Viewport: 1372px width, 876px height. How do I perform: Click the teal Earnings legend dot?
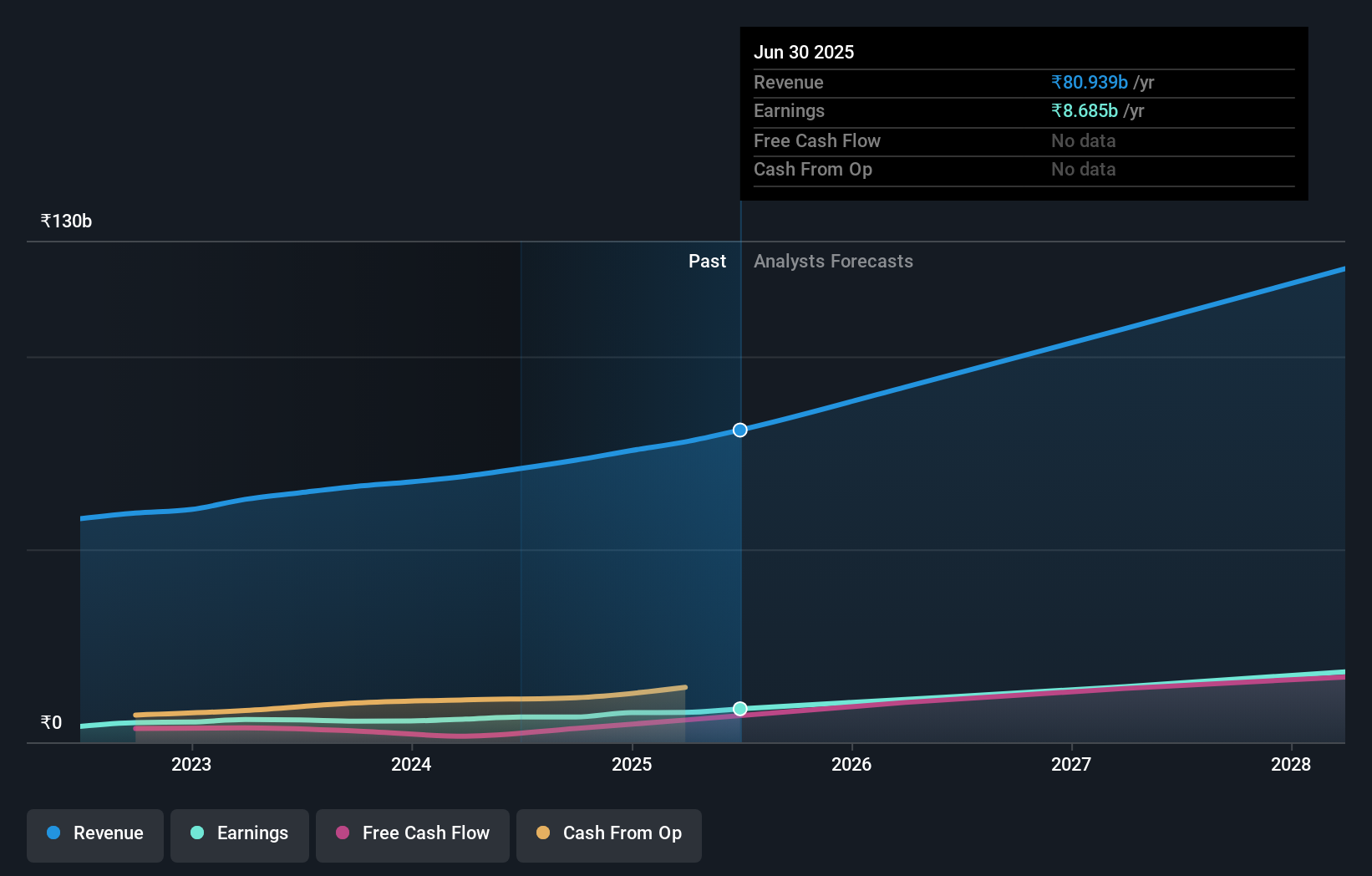196,833
